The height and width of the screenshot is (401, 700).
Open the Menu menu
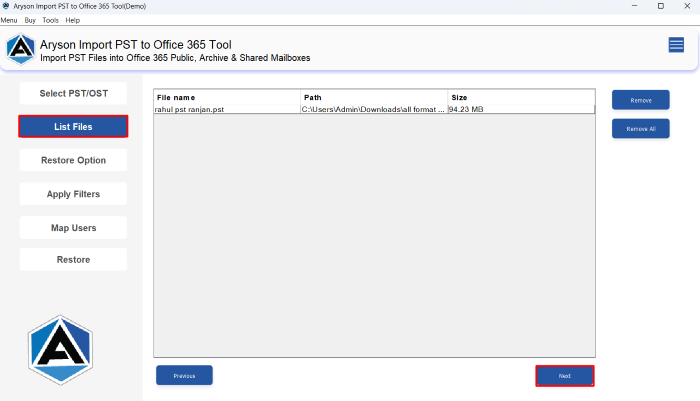(x=9, y=20)
